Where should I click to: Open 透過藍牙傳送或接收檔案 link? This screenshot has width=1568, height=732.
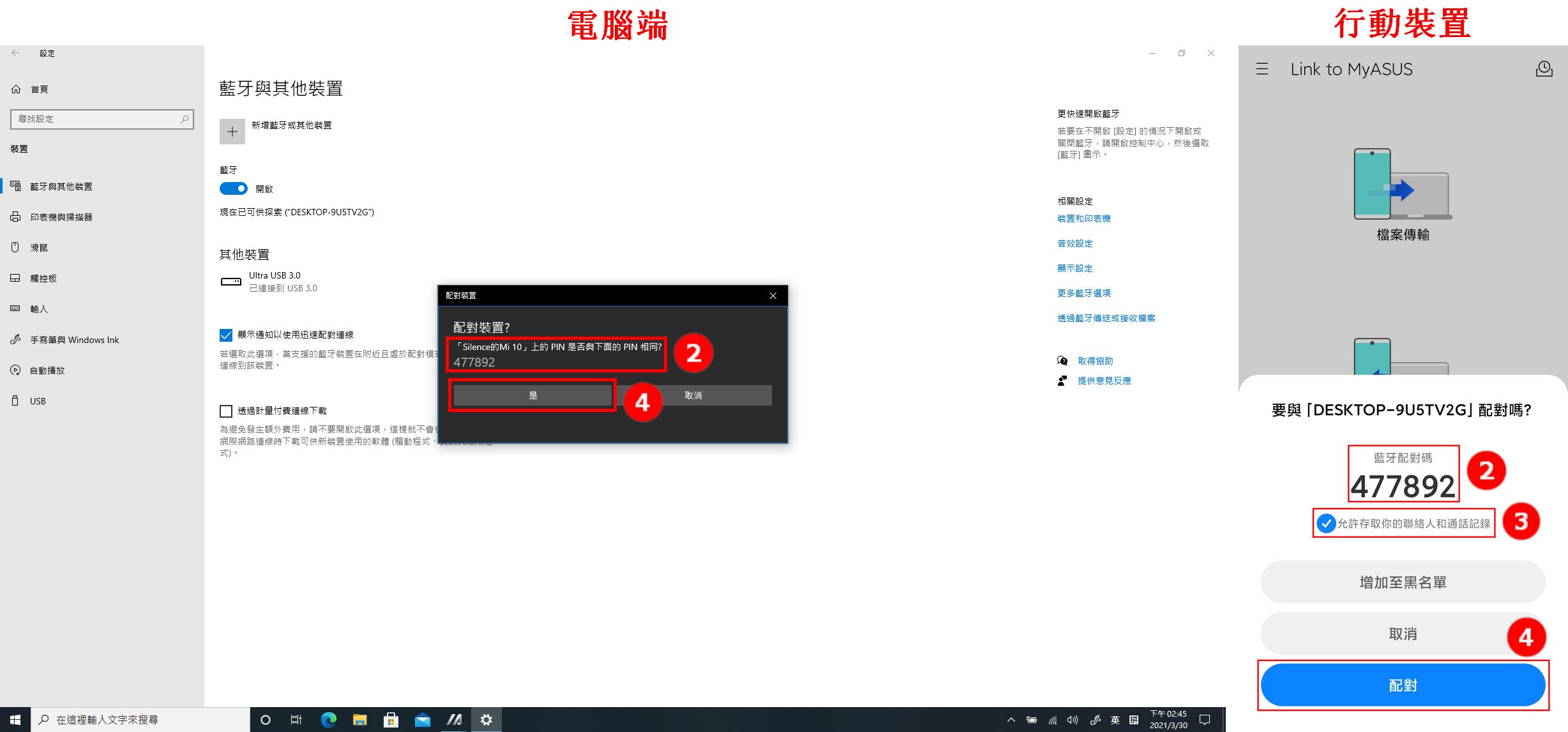(1106, 318)
